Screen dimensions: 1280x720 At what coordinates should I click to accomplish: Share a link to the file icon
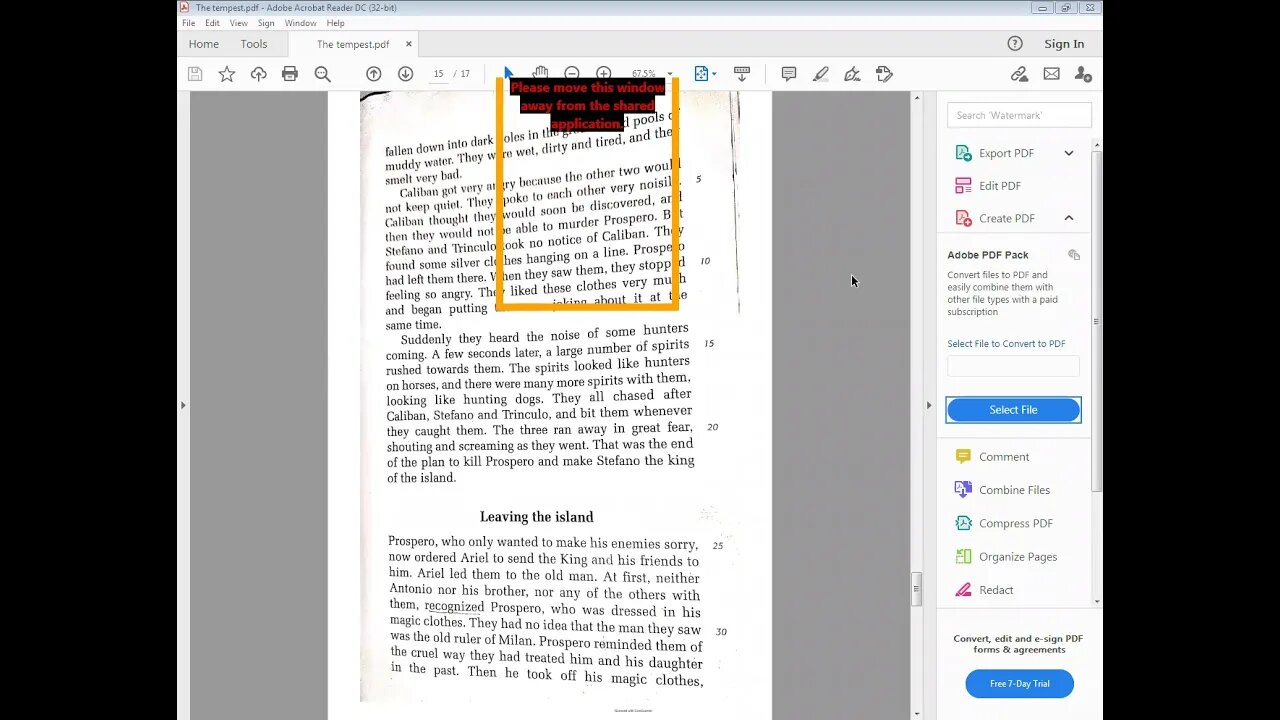[1019, 74]
